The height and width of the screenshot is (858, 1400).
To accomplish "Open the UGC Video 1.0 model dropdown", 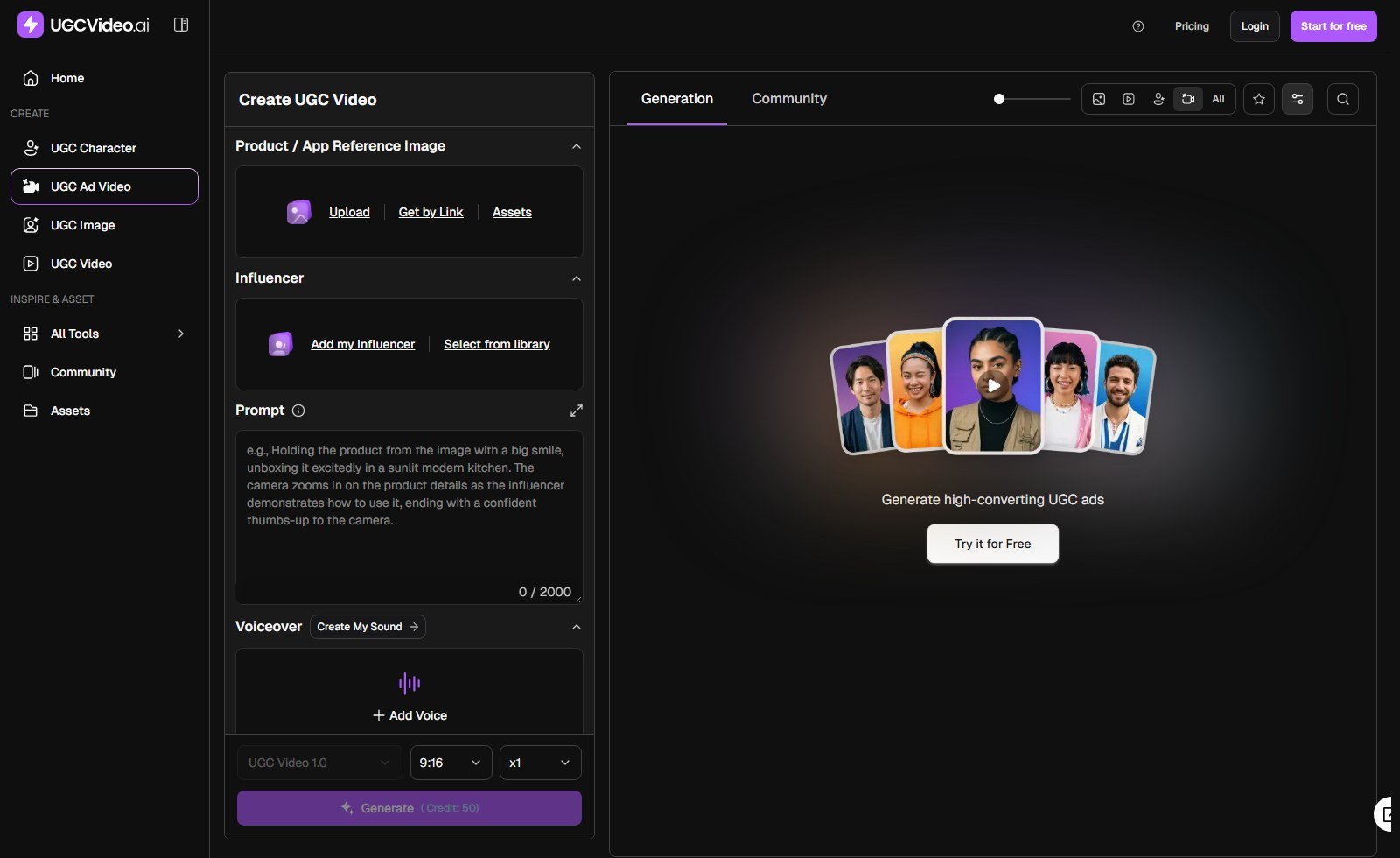I will (x=320, y=763).
